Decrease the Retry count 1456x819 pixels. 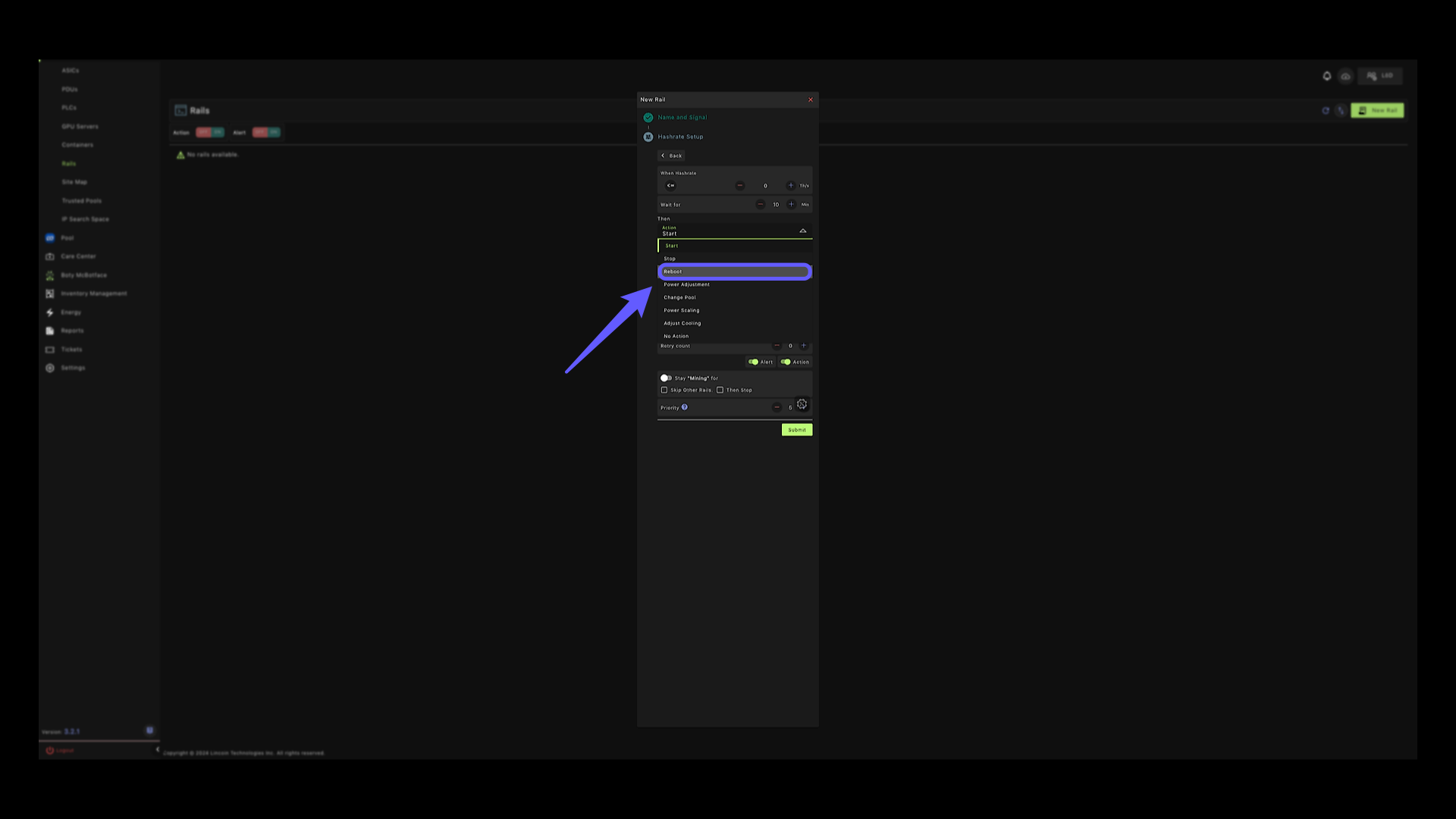tap(777, 346)
